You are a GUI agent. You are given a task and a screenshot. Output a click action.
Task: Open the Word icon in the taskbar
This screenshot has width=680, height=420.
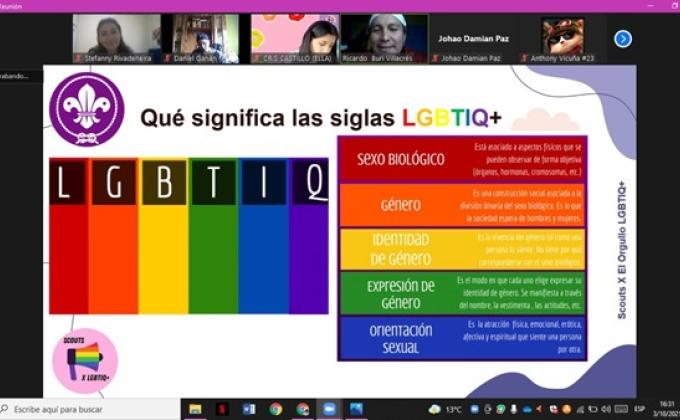tap(249, 409)
